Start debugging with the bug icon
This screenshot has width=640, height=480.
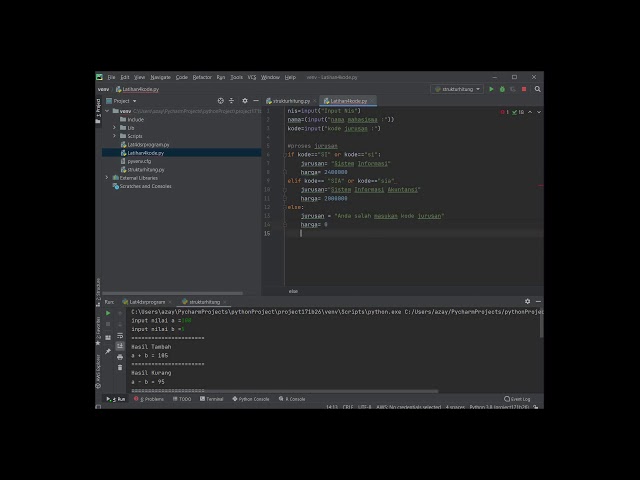click(x=502, y=89)
